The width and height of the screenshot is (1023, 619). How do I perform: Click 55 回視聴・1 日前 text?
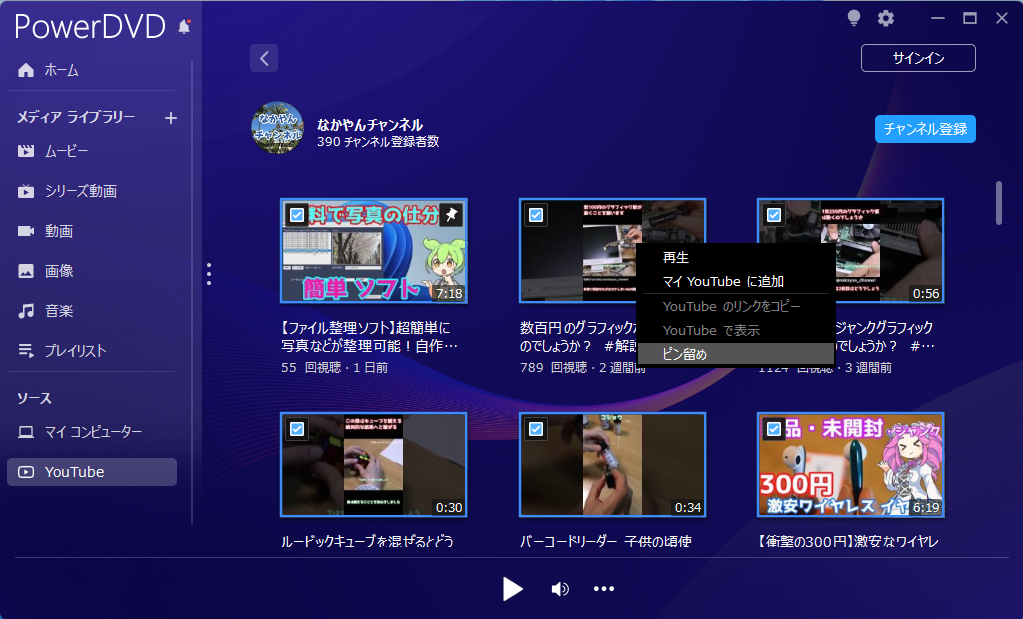click(335, 368)
